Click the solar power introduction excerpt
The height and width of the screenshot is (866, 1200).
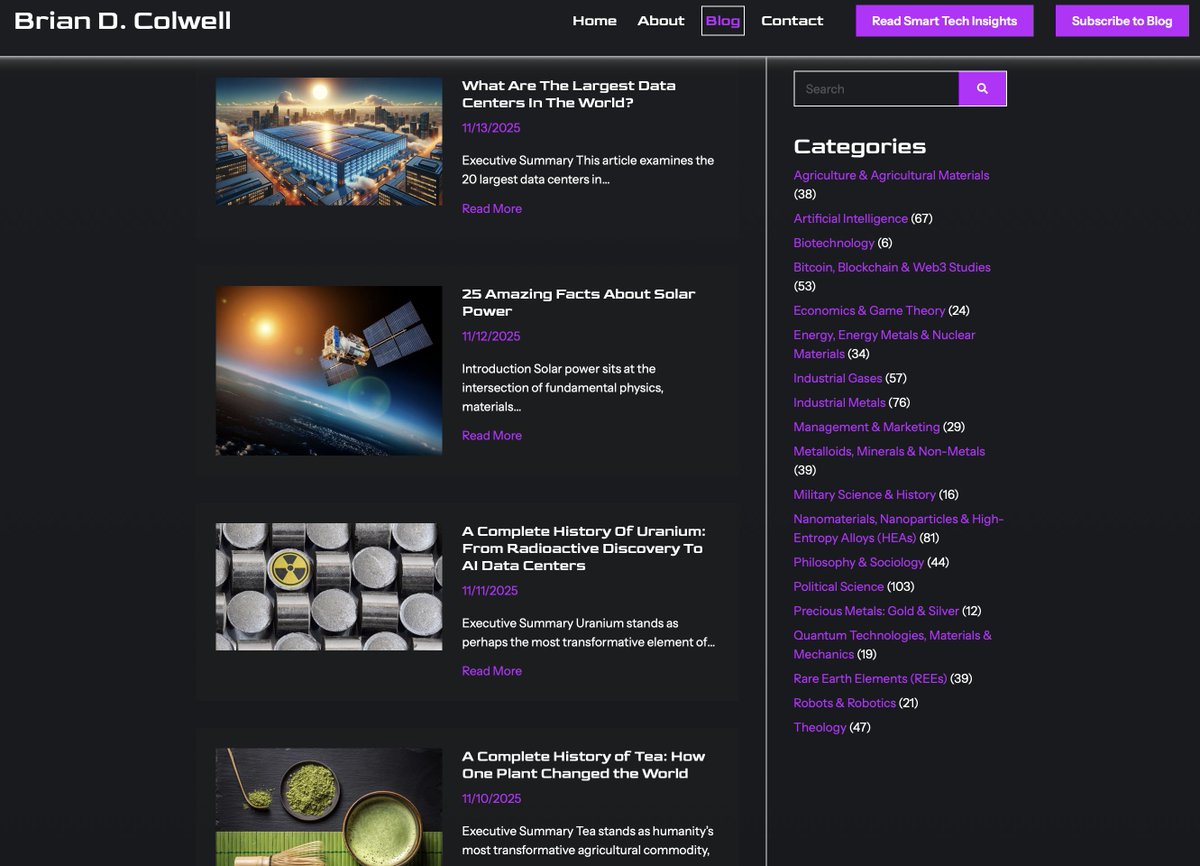(x=561, y=388)
